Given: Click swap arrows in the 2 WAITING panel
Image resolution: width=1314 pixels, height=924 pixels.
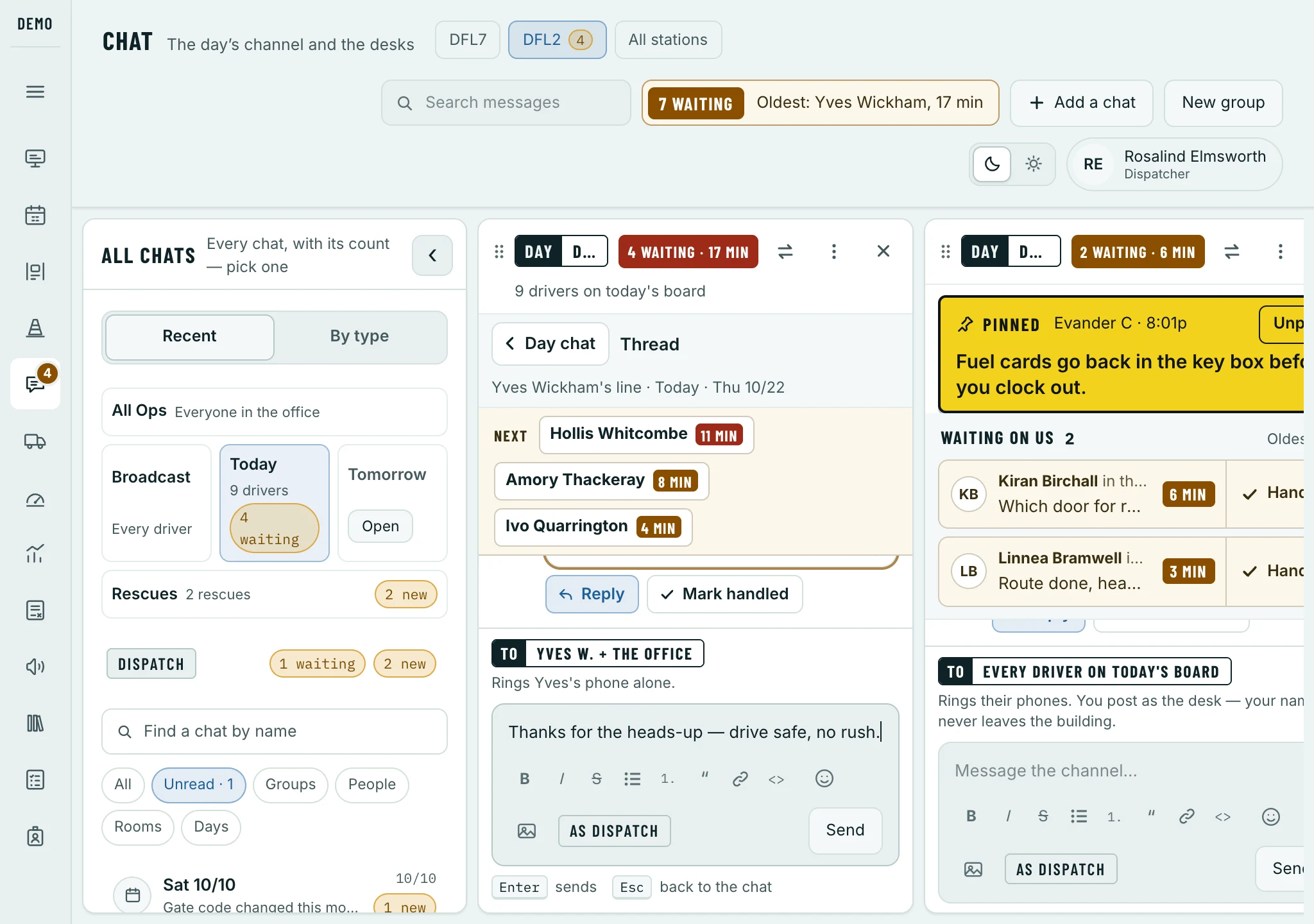Looking at the screenshot, I should (x=1232, y=252).
